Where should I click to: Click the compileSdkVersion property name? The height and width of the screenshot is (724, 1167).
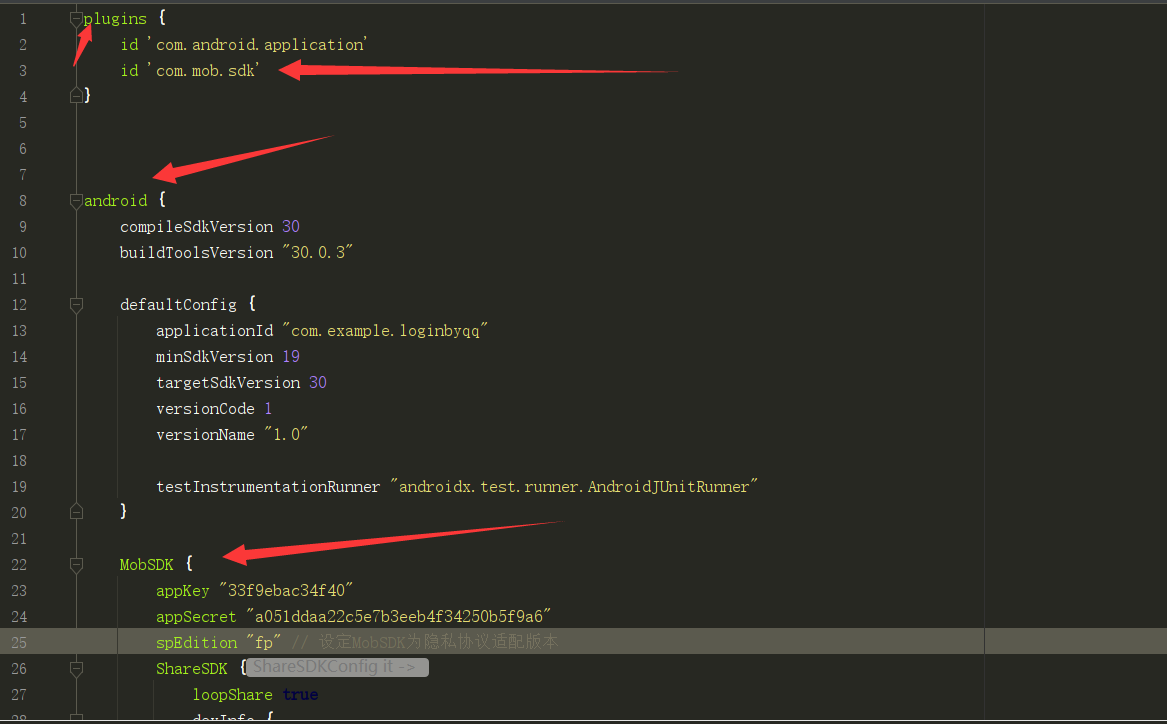(x=196, y=227)
